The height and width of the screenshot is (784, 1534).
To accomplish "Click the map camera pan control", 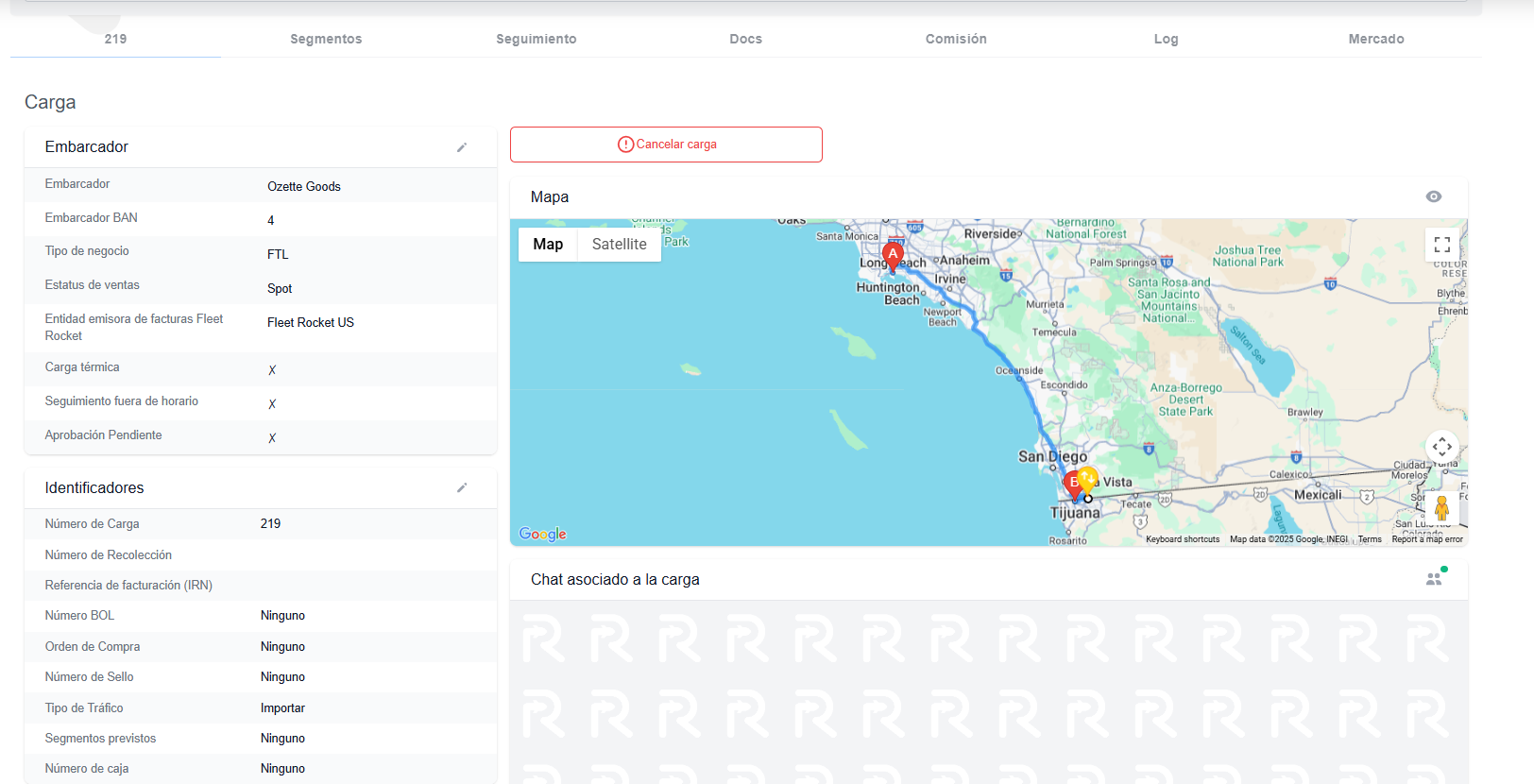I will coord(1442,447).
